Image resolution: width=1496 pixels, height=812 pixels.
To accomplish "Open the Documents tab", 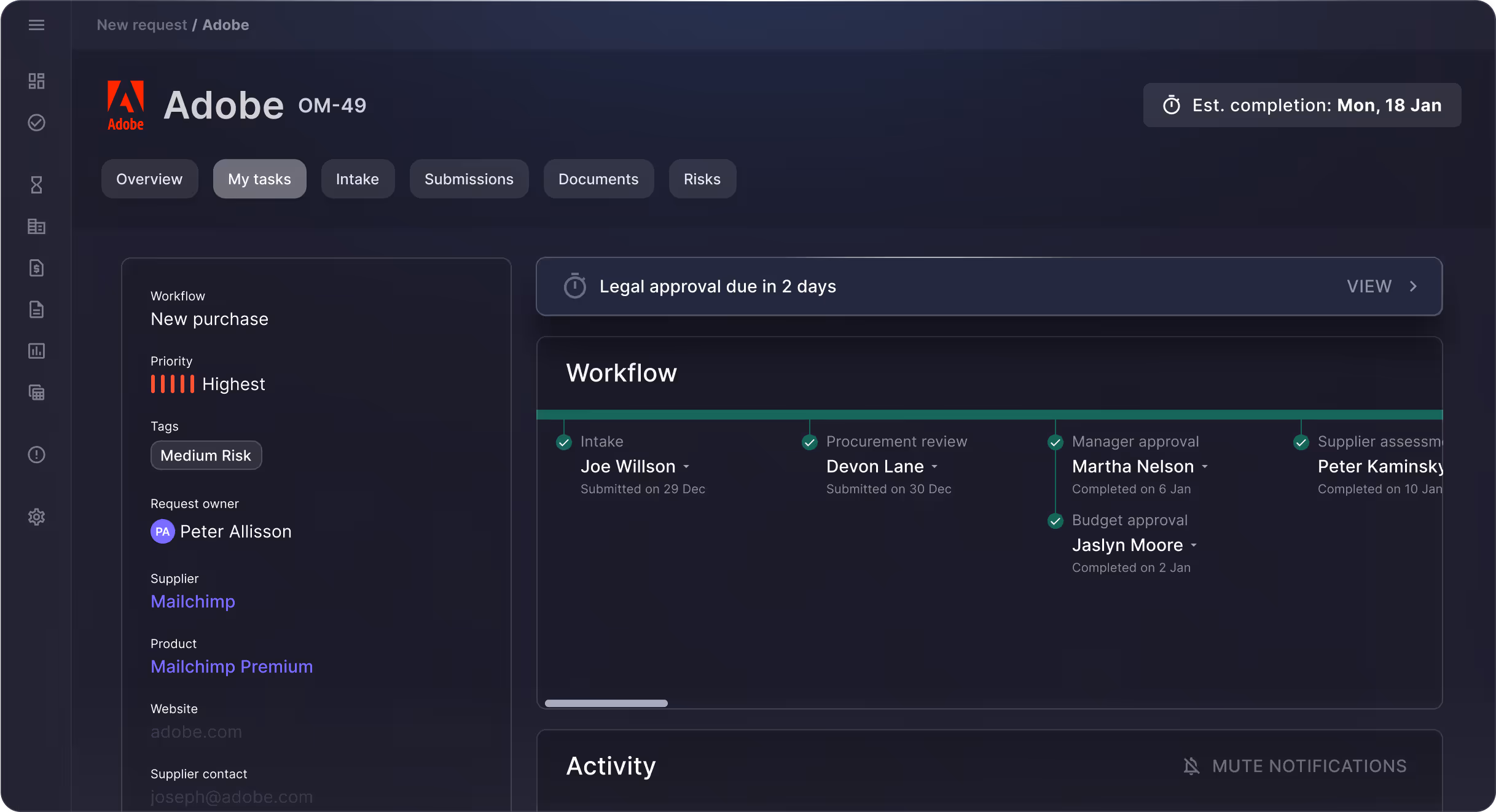I will click(x=598, y=179).
